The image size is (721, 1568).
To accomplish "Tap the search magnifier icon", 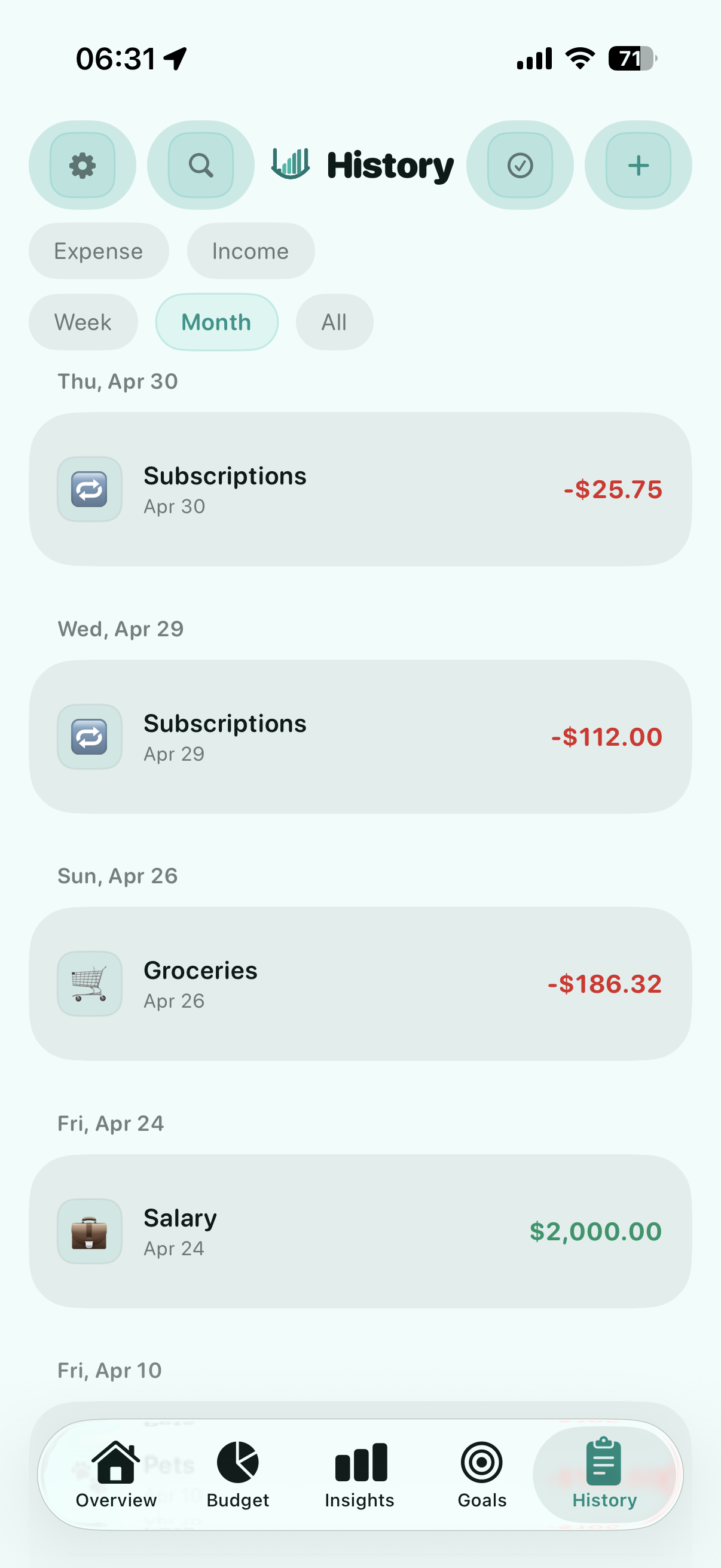I will [201, 166].
